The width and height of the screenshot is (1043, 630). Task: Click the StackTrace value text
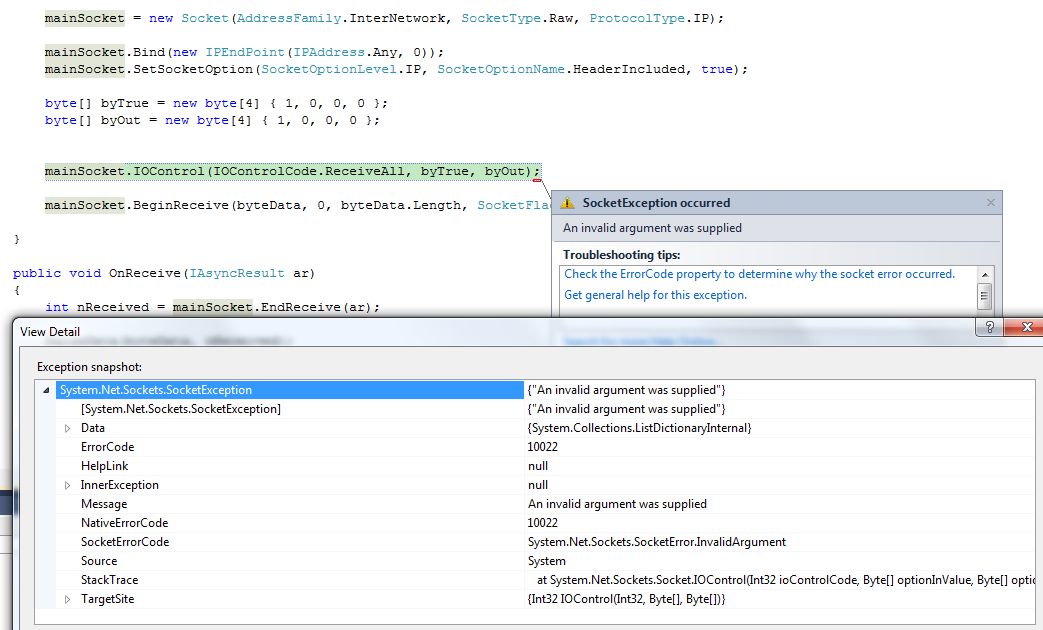tap(786, 580)
